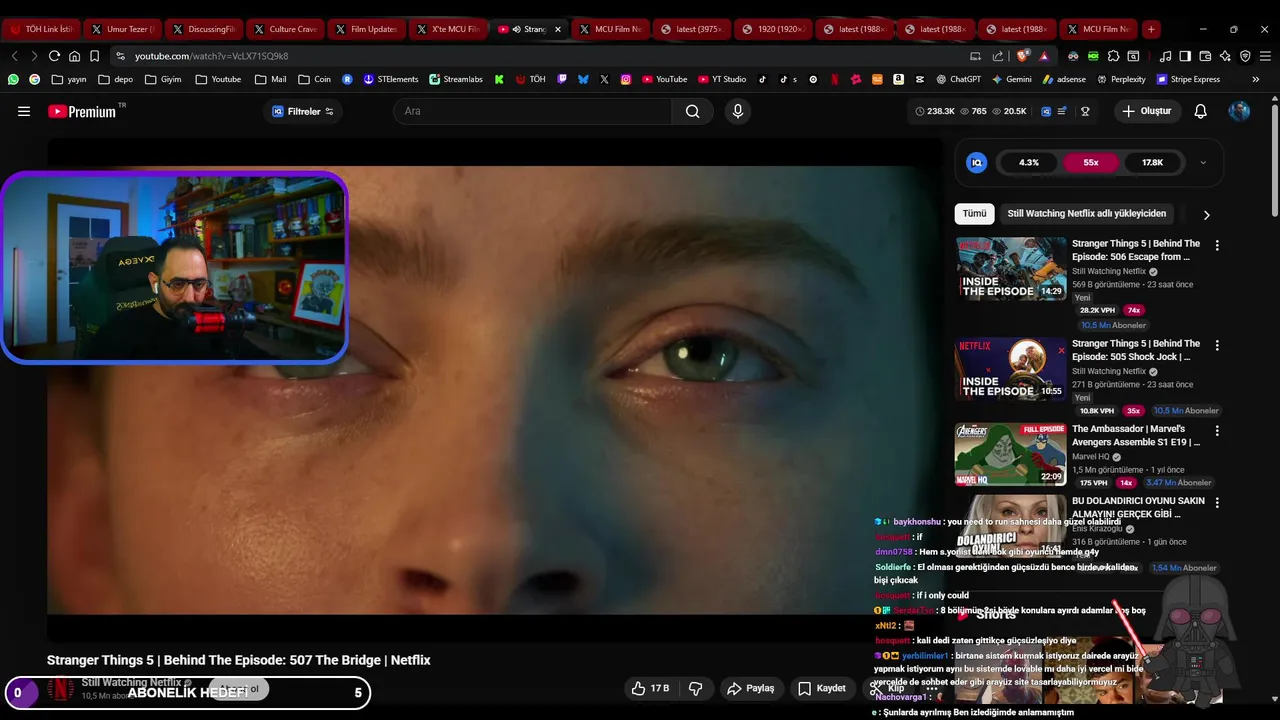Open Streamlabs bookmark
Screen dimensions: 1280x720
pyautogui.click(x=456, y=79)
